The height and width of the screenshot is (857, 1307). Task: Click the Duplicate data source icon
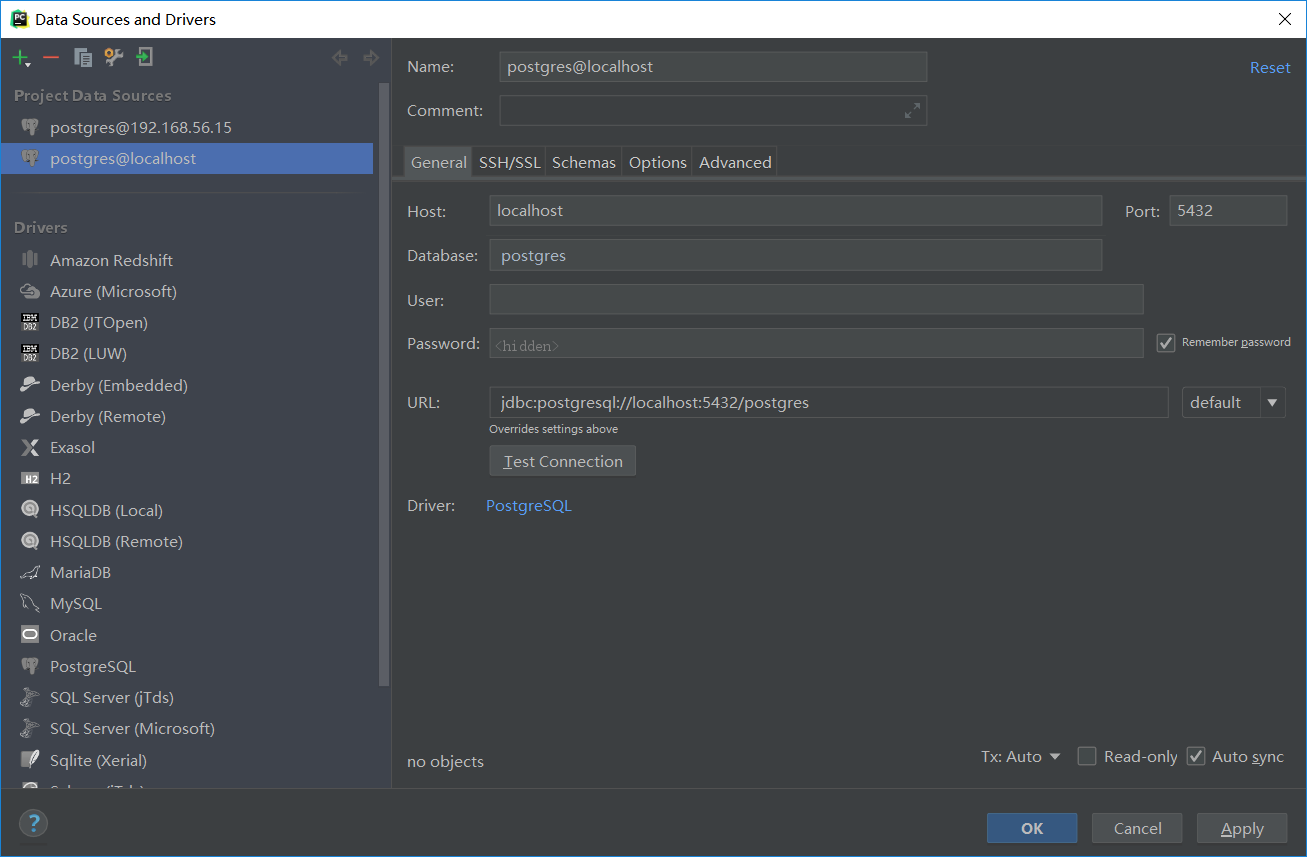point(83,58)
